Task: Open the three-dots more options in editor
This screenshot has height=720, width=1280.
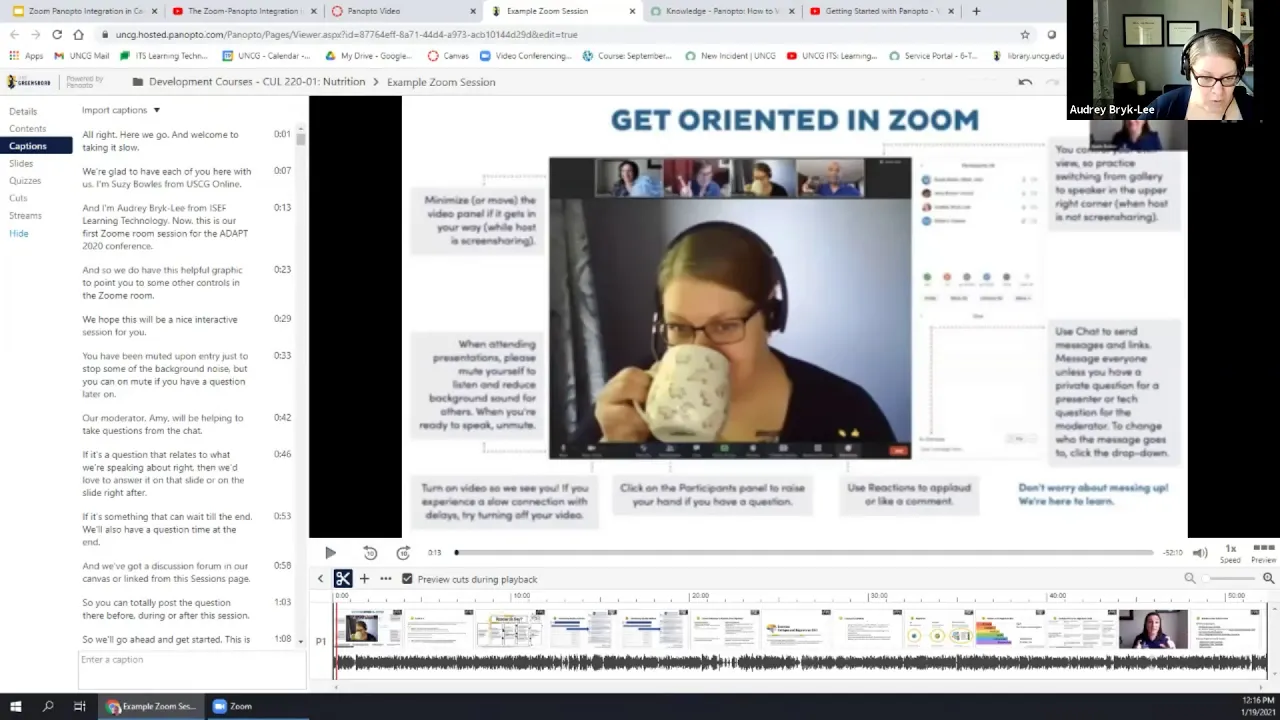Action: coord(385,579)
